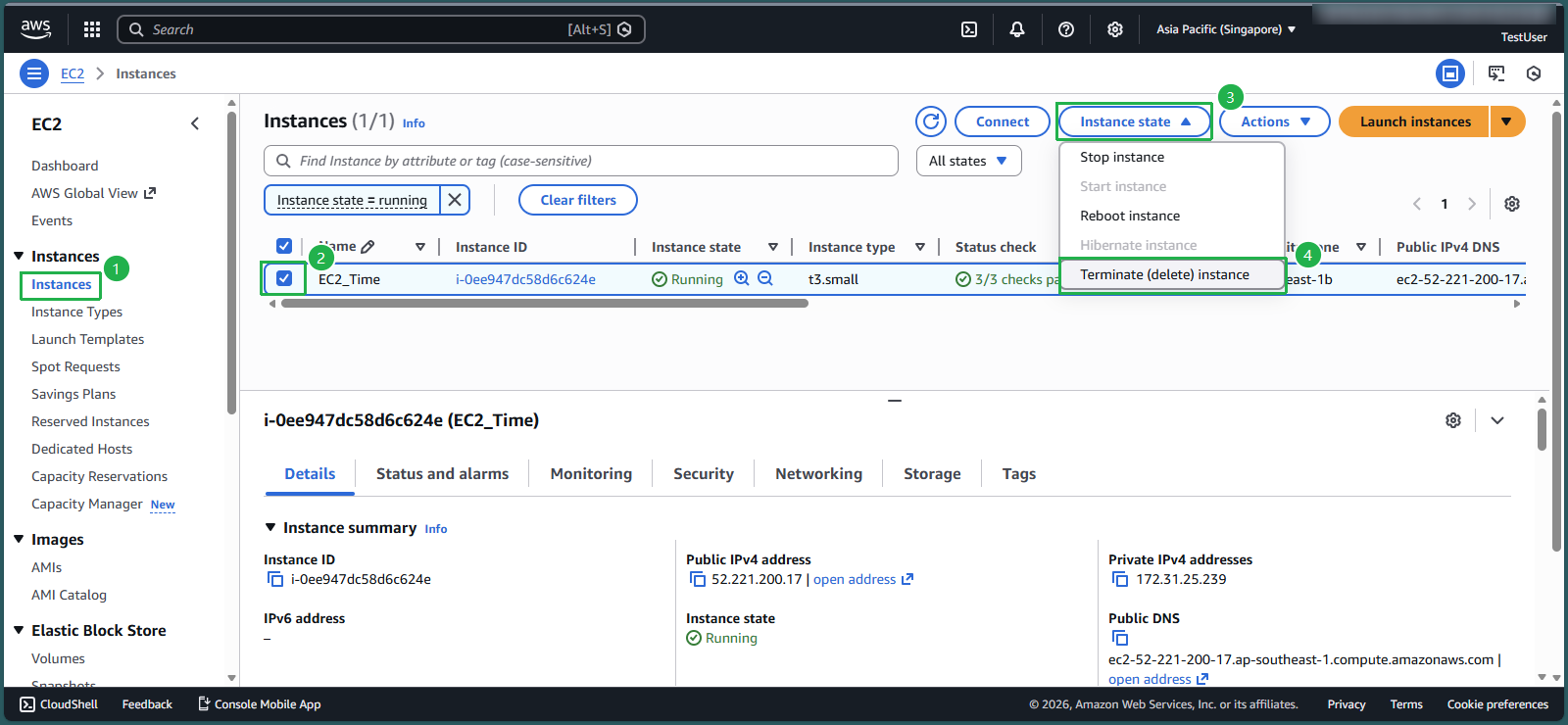
Task: Open the help question-mark icon
Action: [x=1066, y=29]
